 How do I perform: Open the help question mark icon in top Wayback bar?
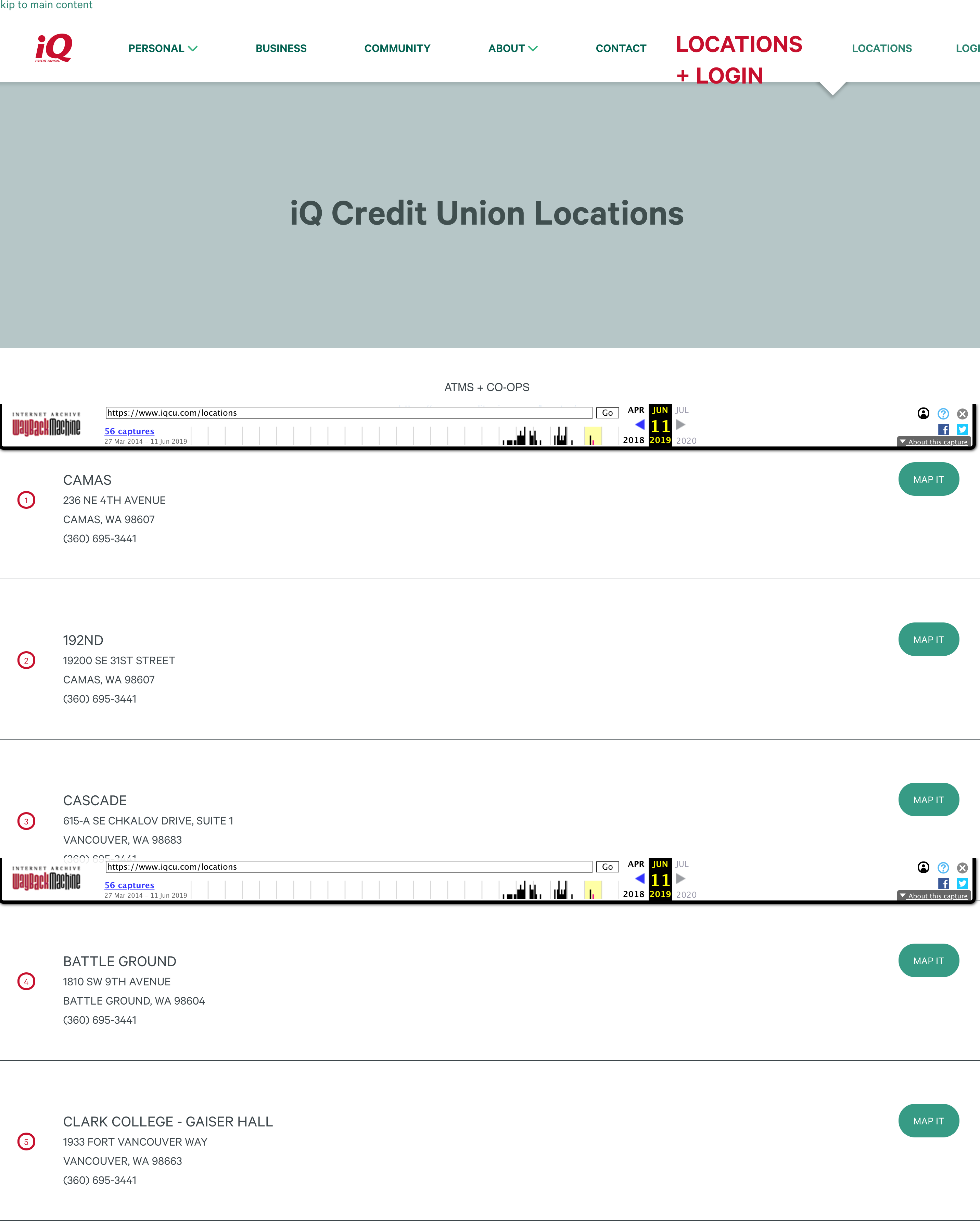point(943,414)
